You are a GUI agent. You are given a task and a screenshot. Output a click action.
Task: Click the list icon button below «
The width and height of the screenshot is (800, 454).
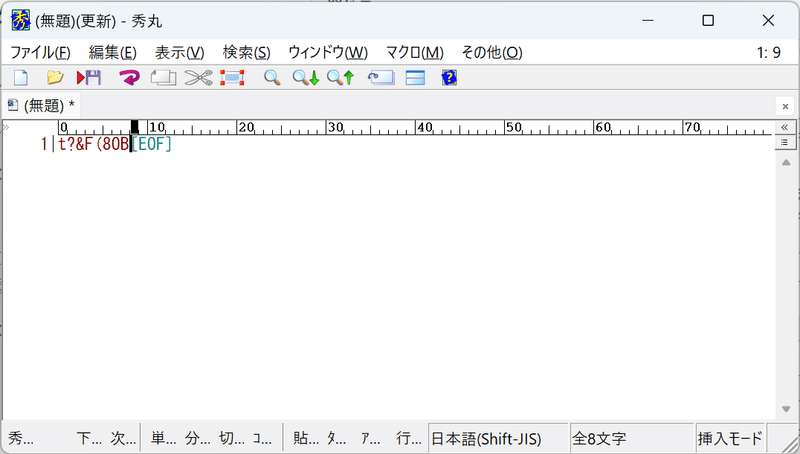785,142
